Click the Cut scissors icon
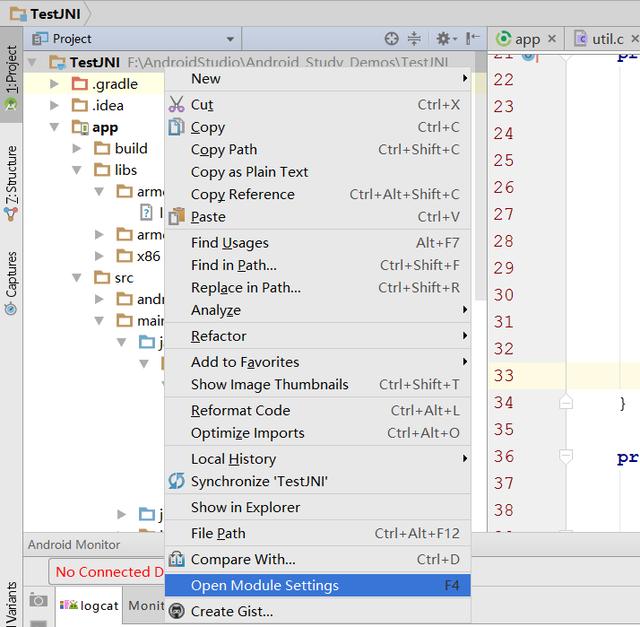 click(176, 104)
